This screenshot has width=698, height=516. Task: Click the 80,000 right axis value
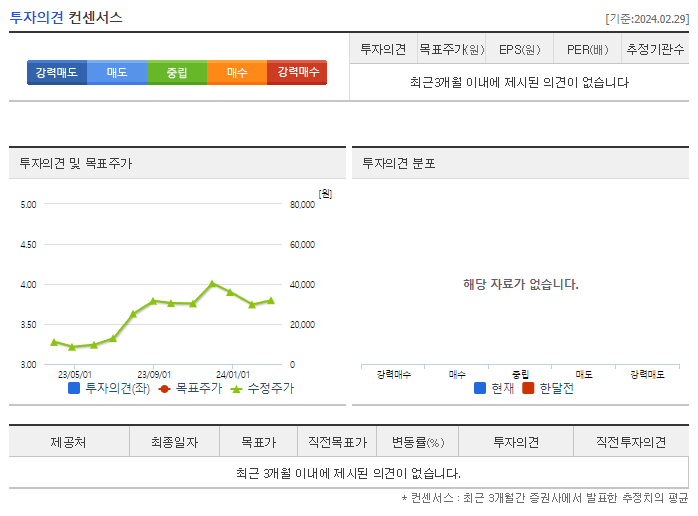click(302, 205)
